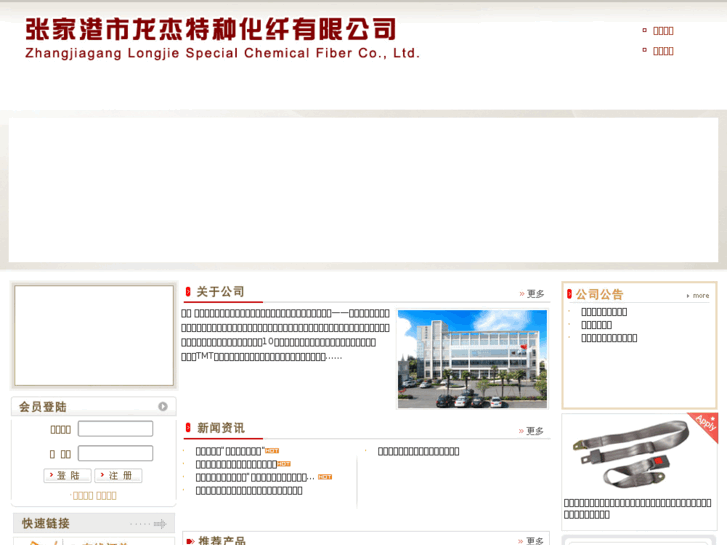Viewport: 727px width, 545px height.
Task: Open 更多 link in 新闻资讯 section
Action: tap(531, 431)
